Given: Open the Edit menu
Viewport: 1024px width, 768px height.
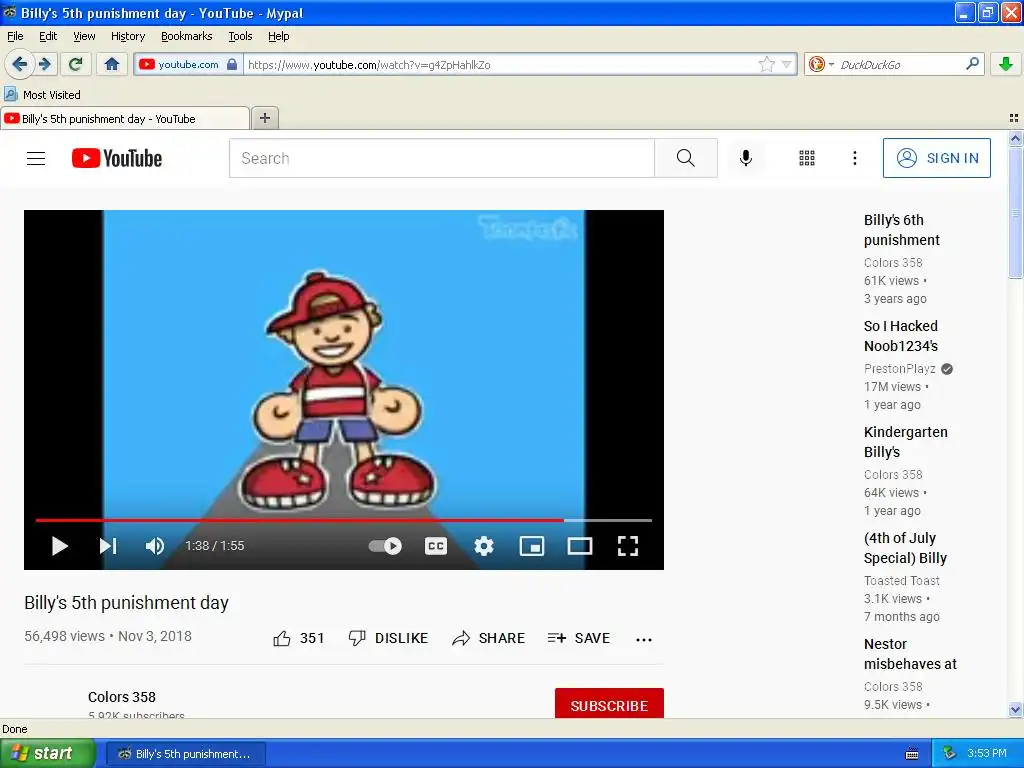Looking at the screenshot, I should pyautogui.click(x=48, y=36).
